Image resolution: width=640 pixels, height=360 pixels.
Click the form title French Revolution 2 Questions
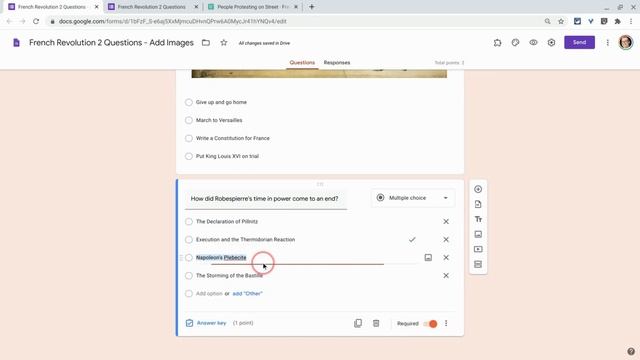111,42
